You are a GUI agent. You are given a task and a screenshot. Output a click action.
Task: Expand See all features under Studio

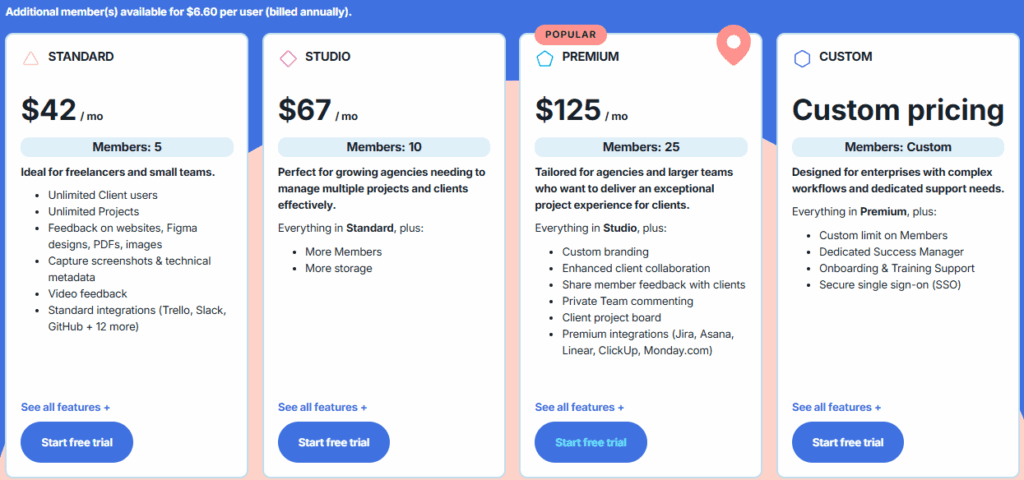click(x=323, y=407)
